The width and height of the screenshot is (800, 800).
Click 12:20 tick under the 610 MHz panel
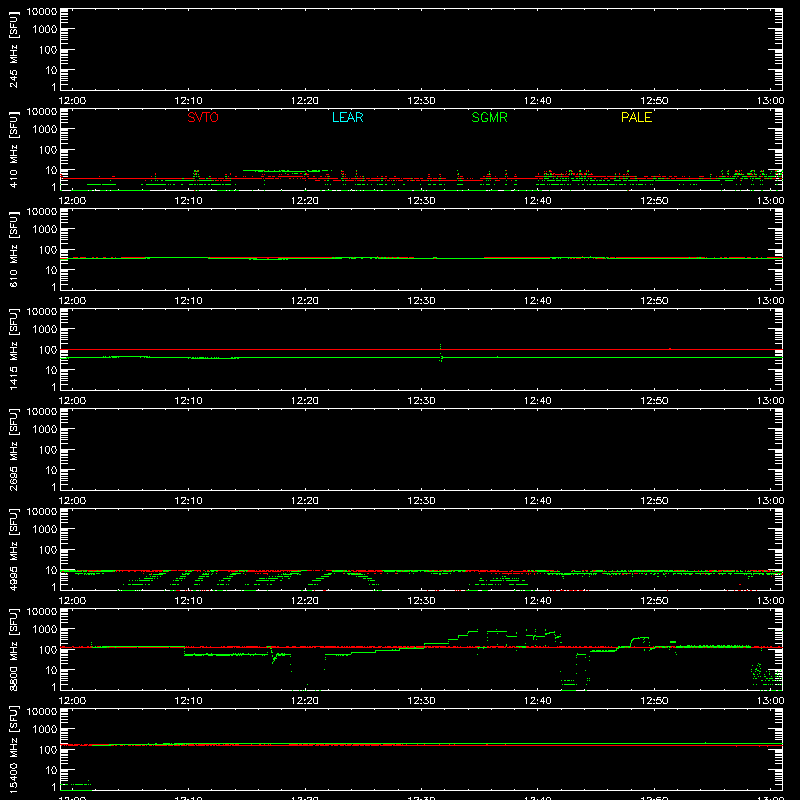[305, 301]
